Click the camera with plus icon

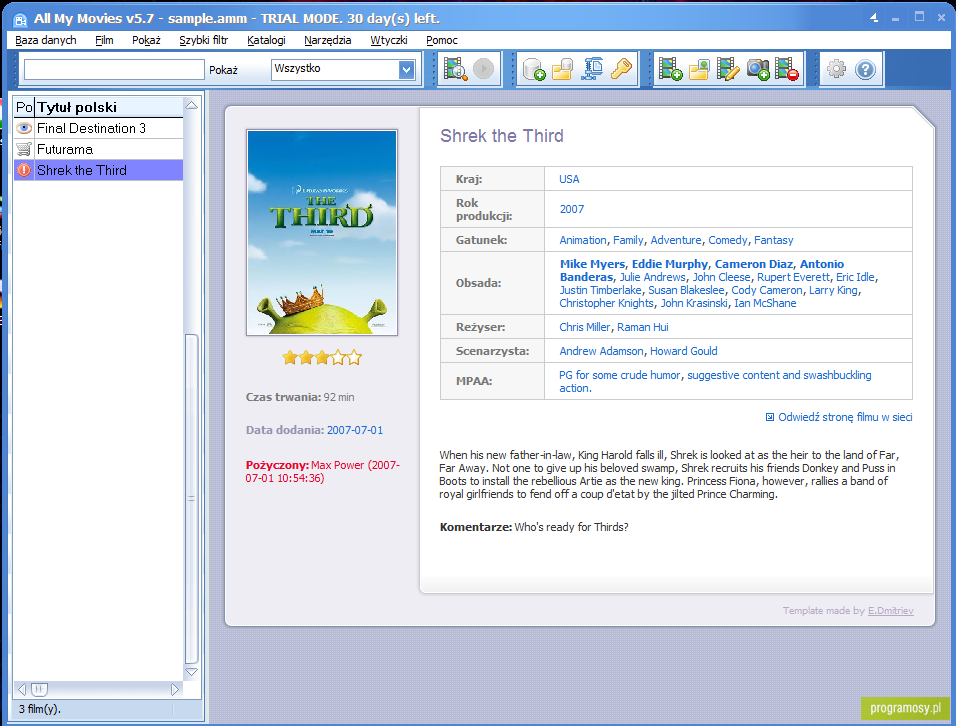tap(758, 69)
